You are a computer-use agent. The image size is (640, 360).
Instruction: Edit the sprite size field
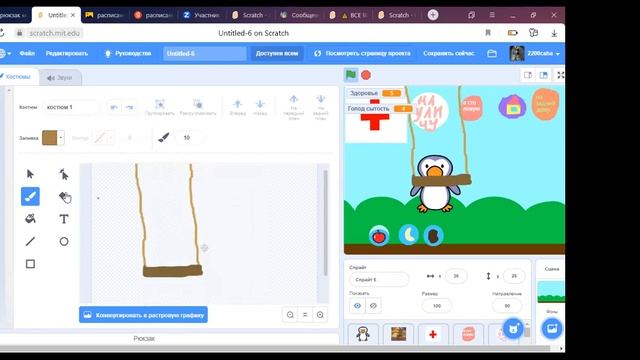point(437,306)
